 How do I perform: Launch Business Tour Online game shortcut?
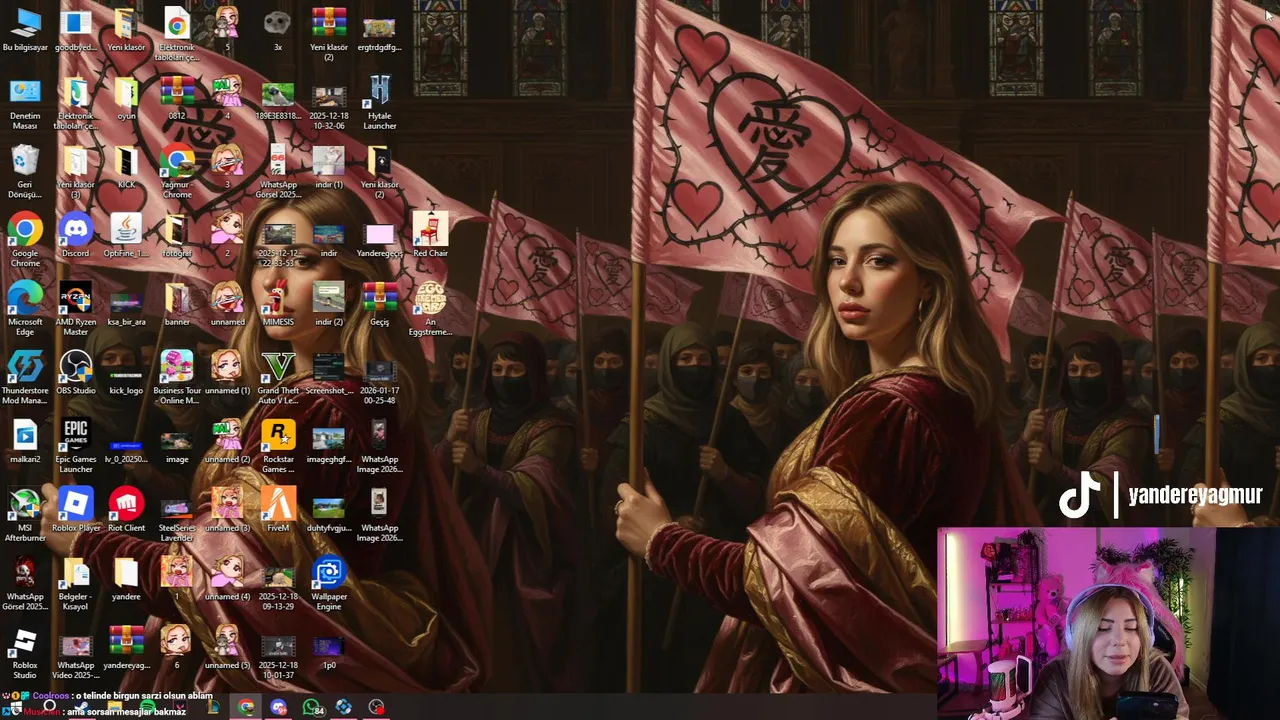pos(177,378)
